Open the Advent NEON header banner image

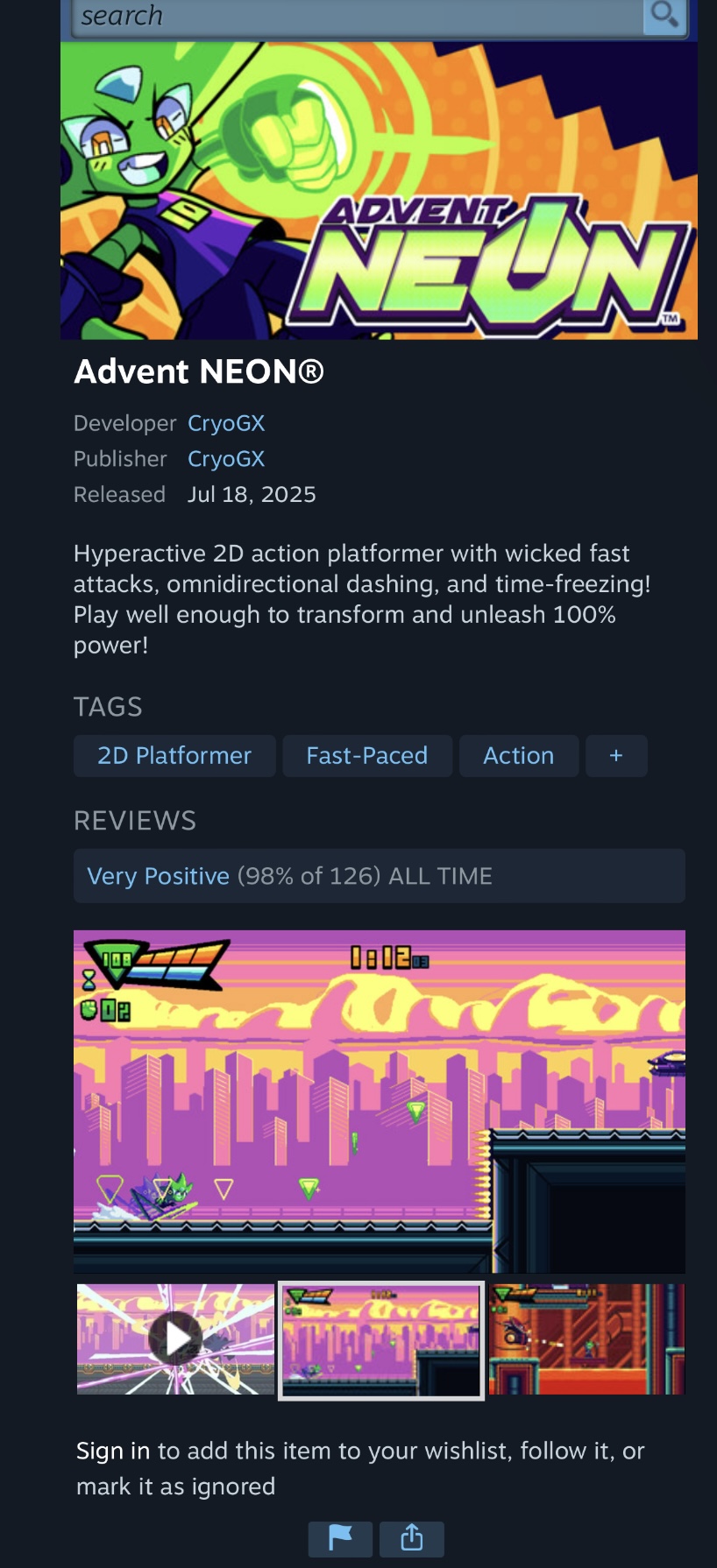click(379, 190)
